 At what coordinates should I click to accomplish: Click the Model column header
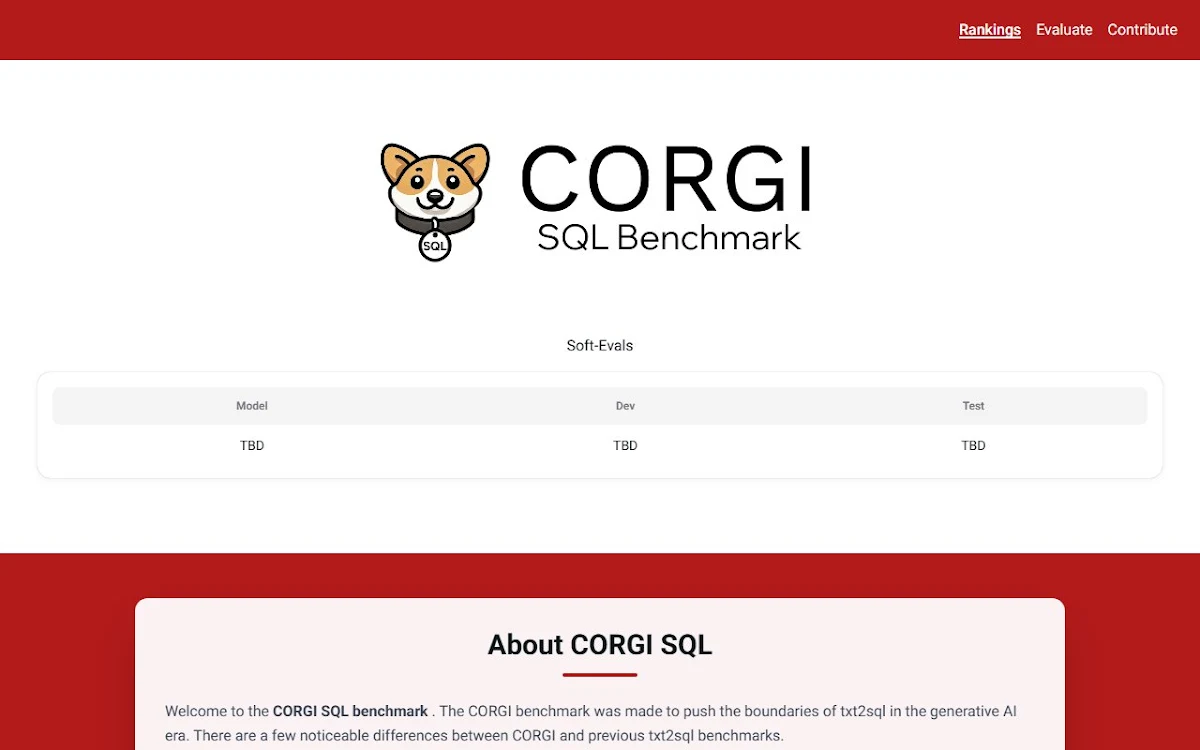(x=252, y=406)
